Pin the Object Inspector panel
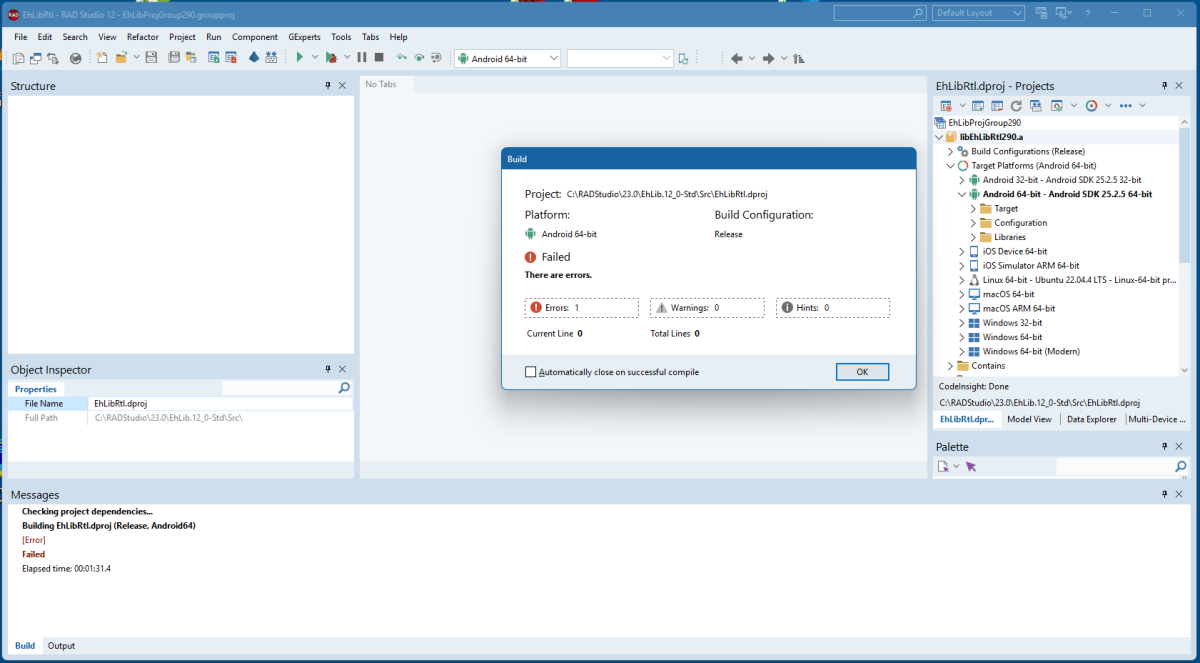Screen dimensions: 1200x663 [327, 369]
